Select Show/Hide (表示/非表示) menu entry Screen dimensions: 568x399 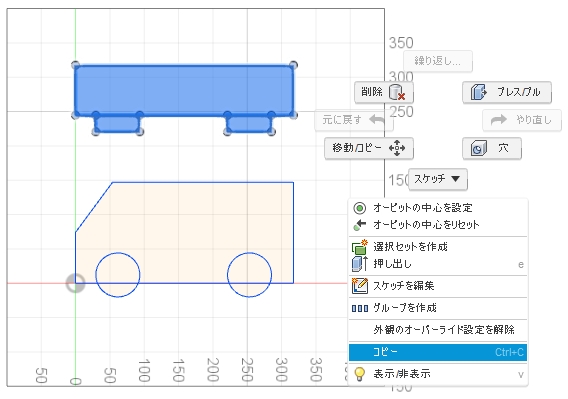(438, 374)
